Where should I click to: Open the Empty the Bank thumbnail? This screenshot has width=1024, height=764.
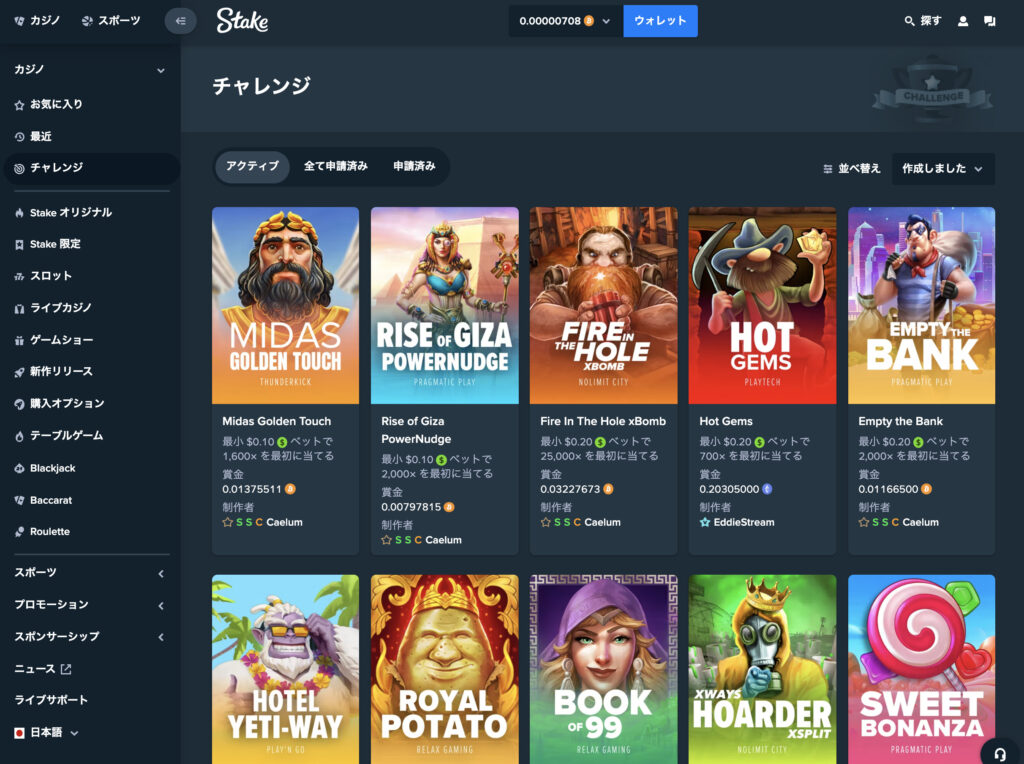(921, 306)
